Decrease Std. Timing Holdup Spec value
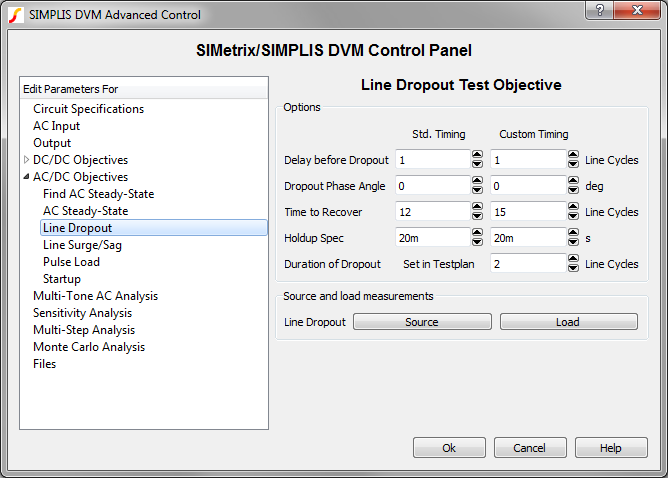Viewport: 668px width, 478px height. point(477,242)
